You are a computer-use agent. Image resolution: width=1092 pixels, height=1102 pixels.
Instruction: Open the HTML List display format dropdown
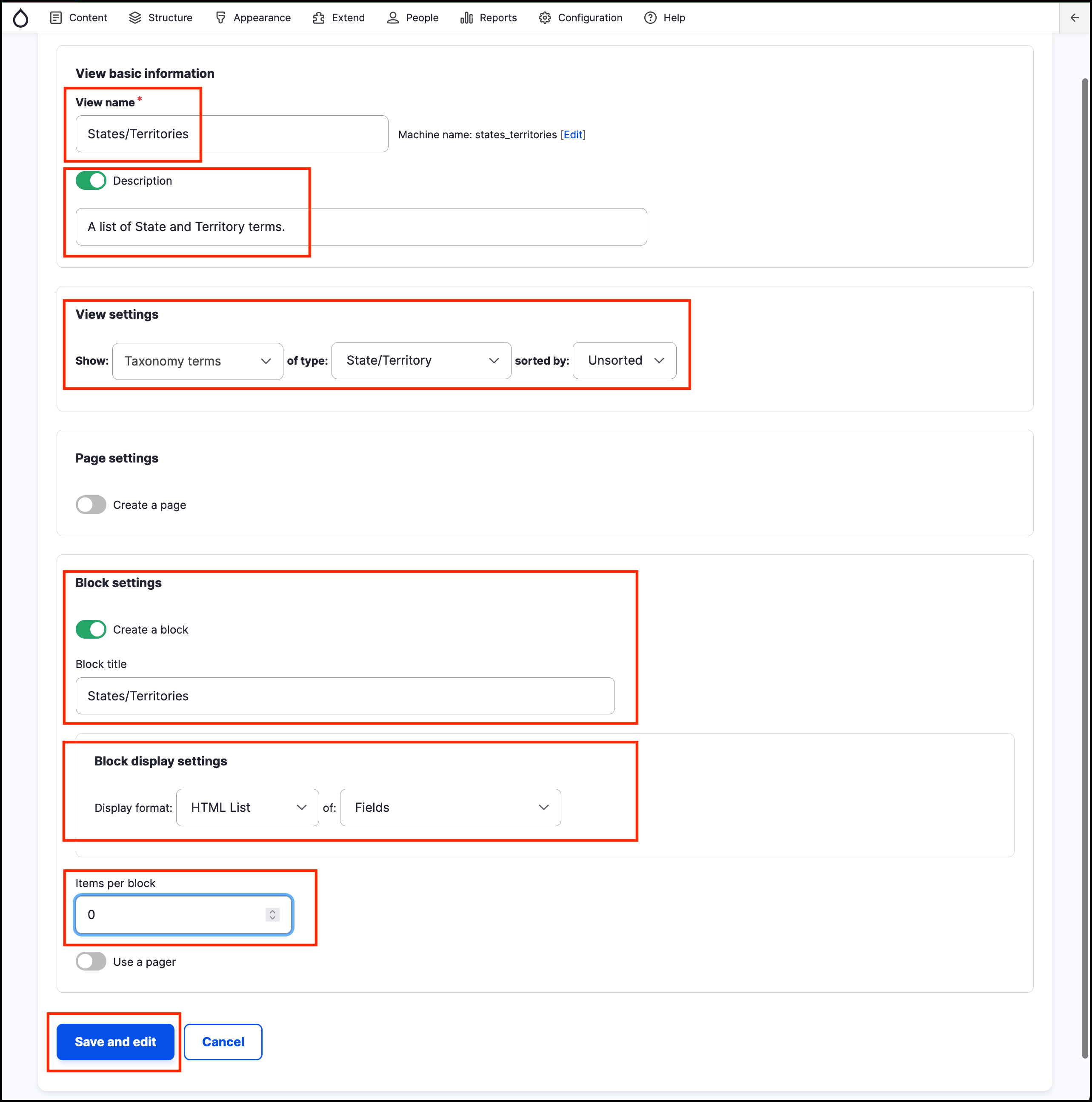point(247,808)
